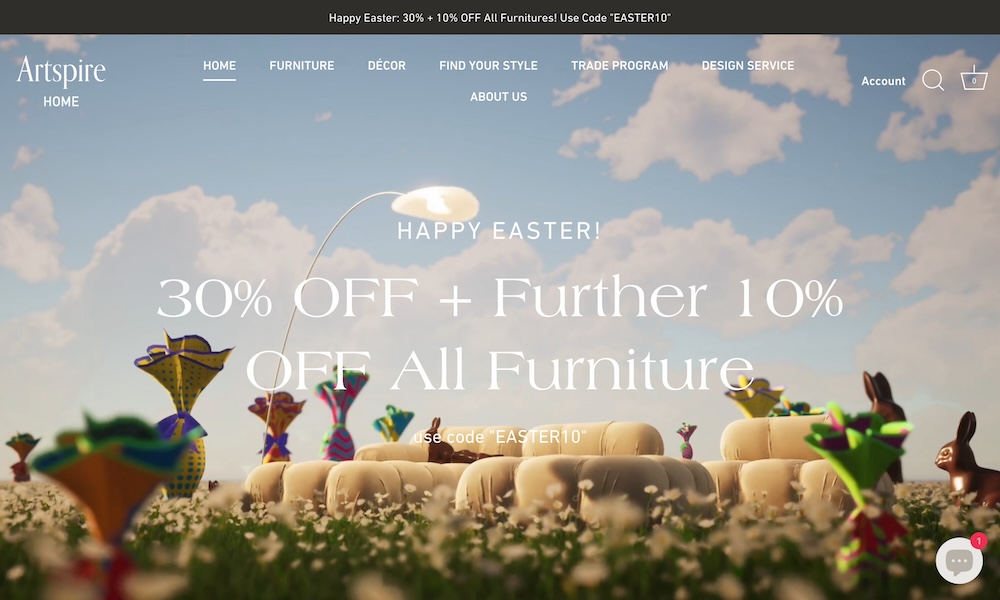Select the underlined HOME navigation item
The image size is (1000, 600).
219,66
